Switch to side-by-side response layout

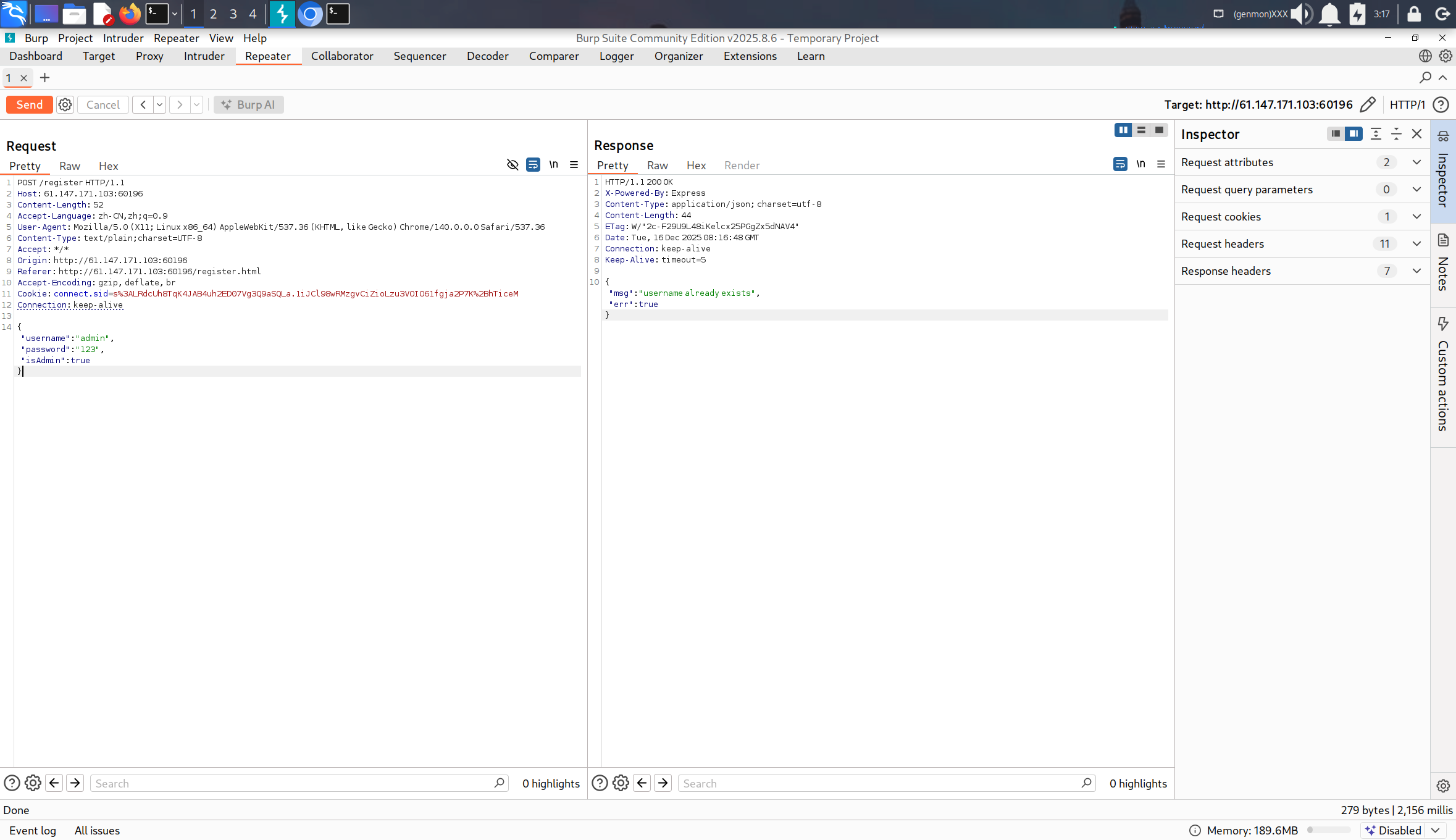tap(1123, 130)
